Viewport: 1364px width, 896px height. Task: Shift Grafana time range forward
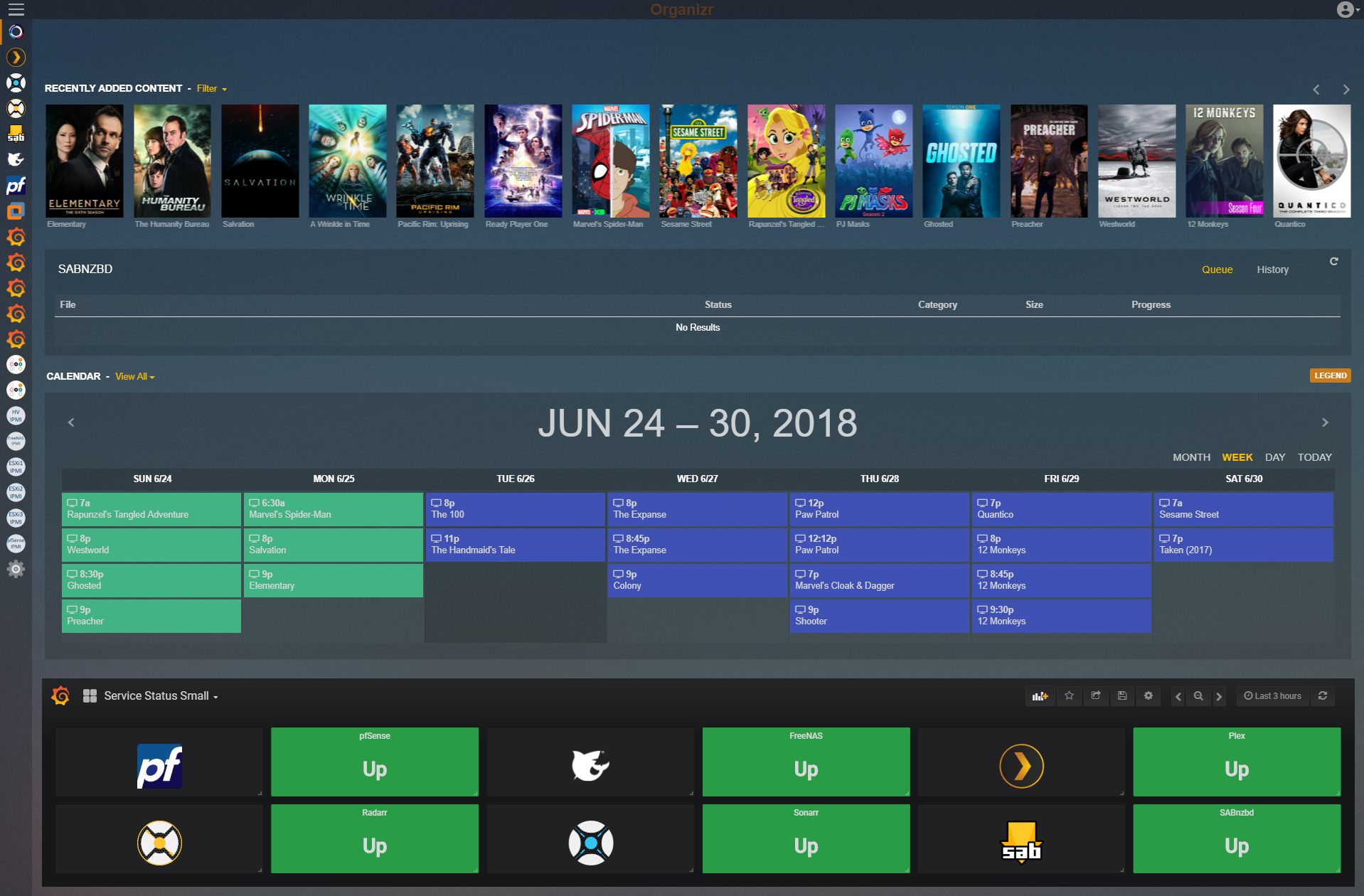tap(1219, 696)
